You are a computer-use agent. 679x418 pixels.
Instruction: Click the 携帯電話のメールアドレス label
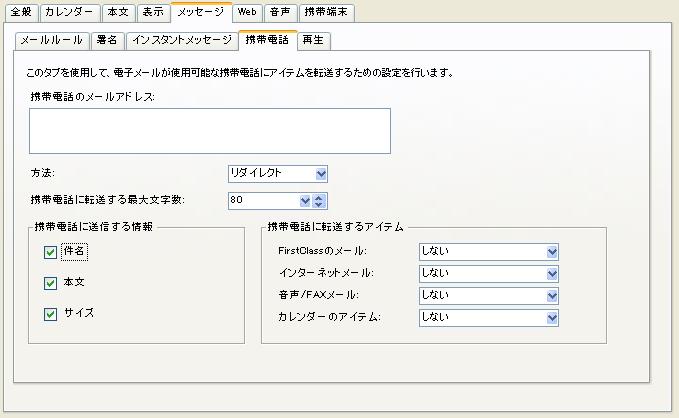(92, 97)
